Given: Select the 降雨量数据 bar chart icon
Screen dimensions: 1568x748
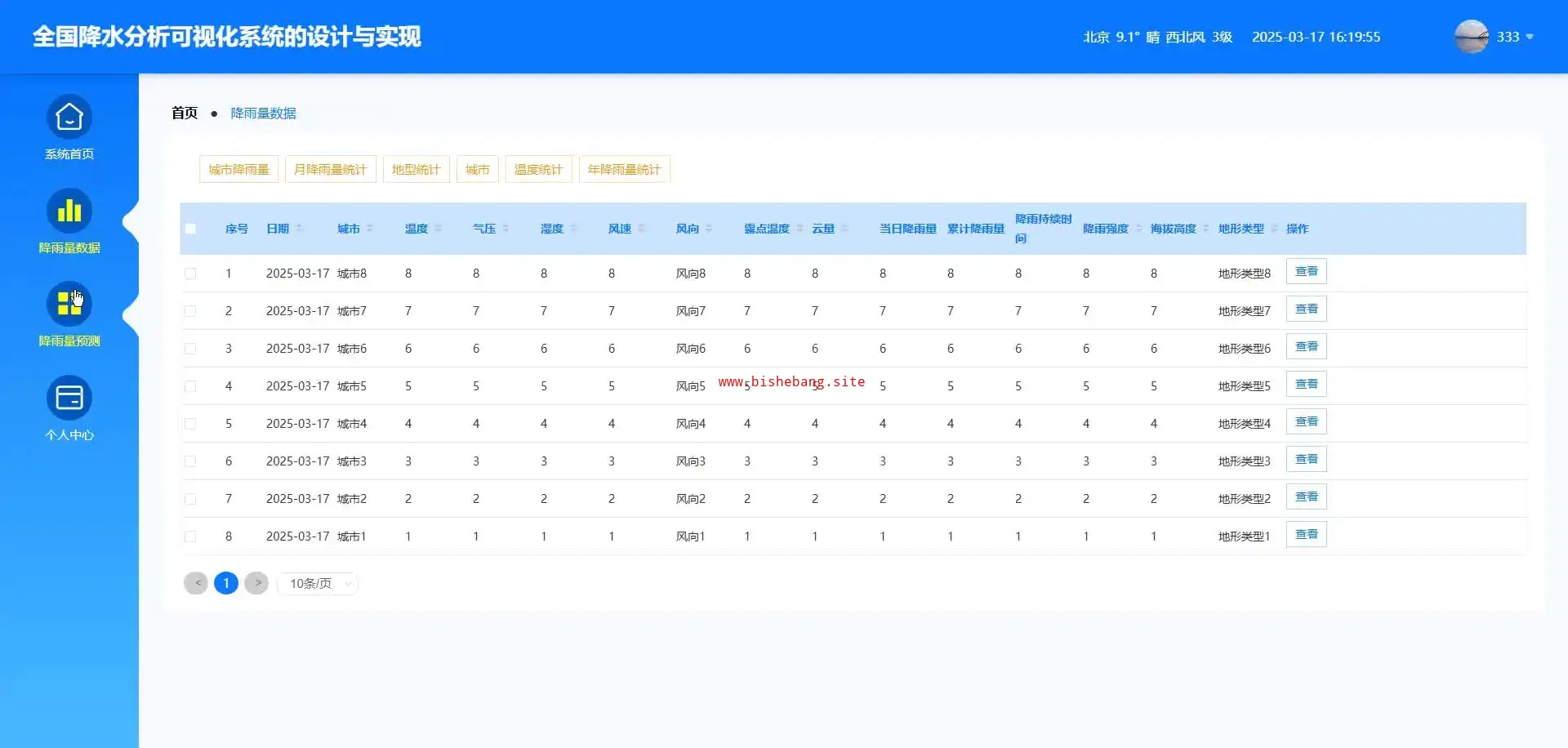Looking at the screenshot, I should (x=69, y=212).
